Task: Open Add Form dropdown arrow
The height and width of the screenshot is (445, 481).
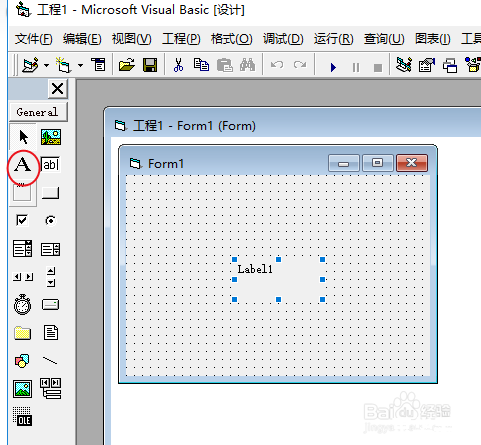Action: [x=80, y=65]
